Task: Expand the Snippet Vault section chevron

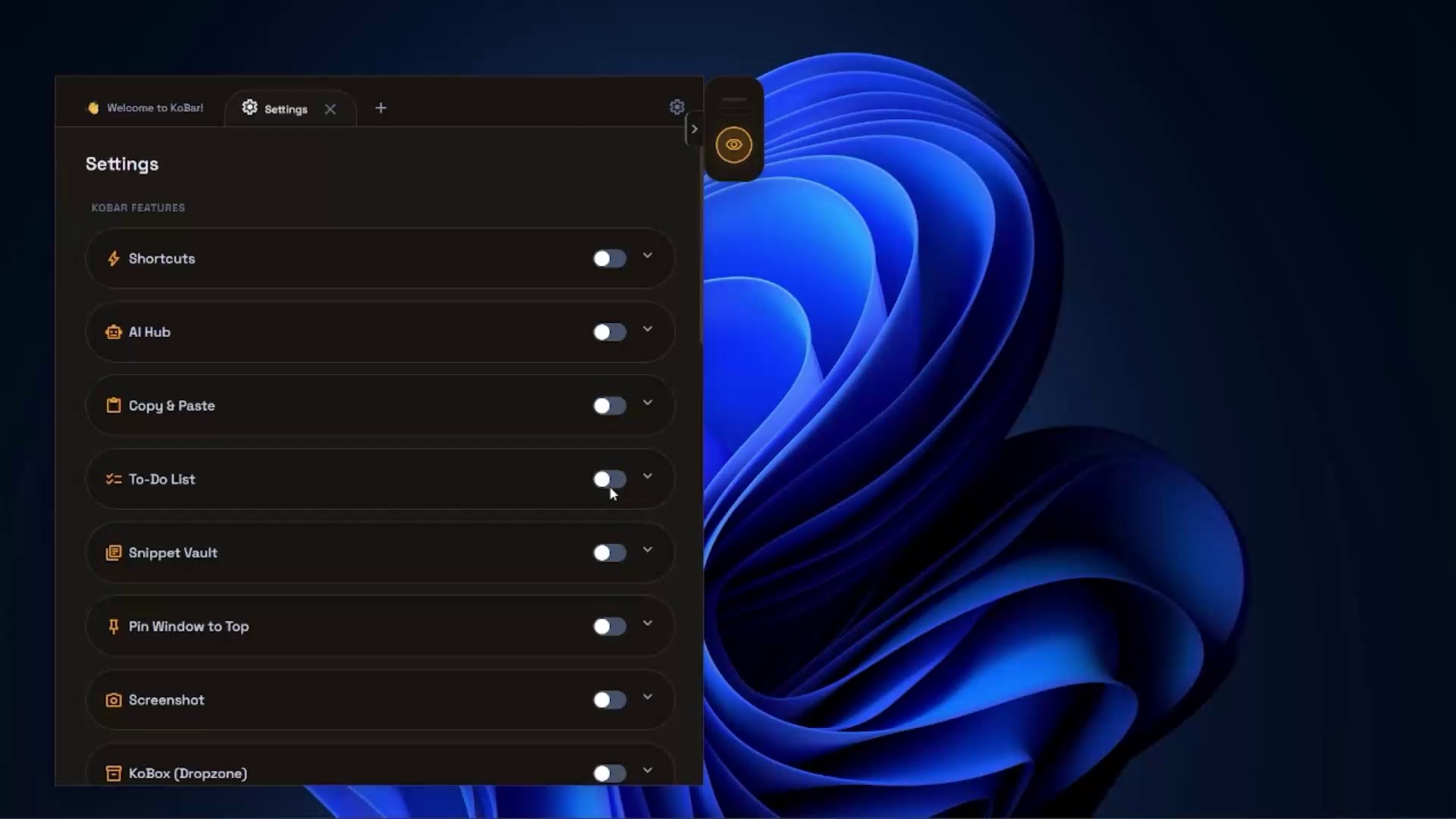Action: coord(648,550)
